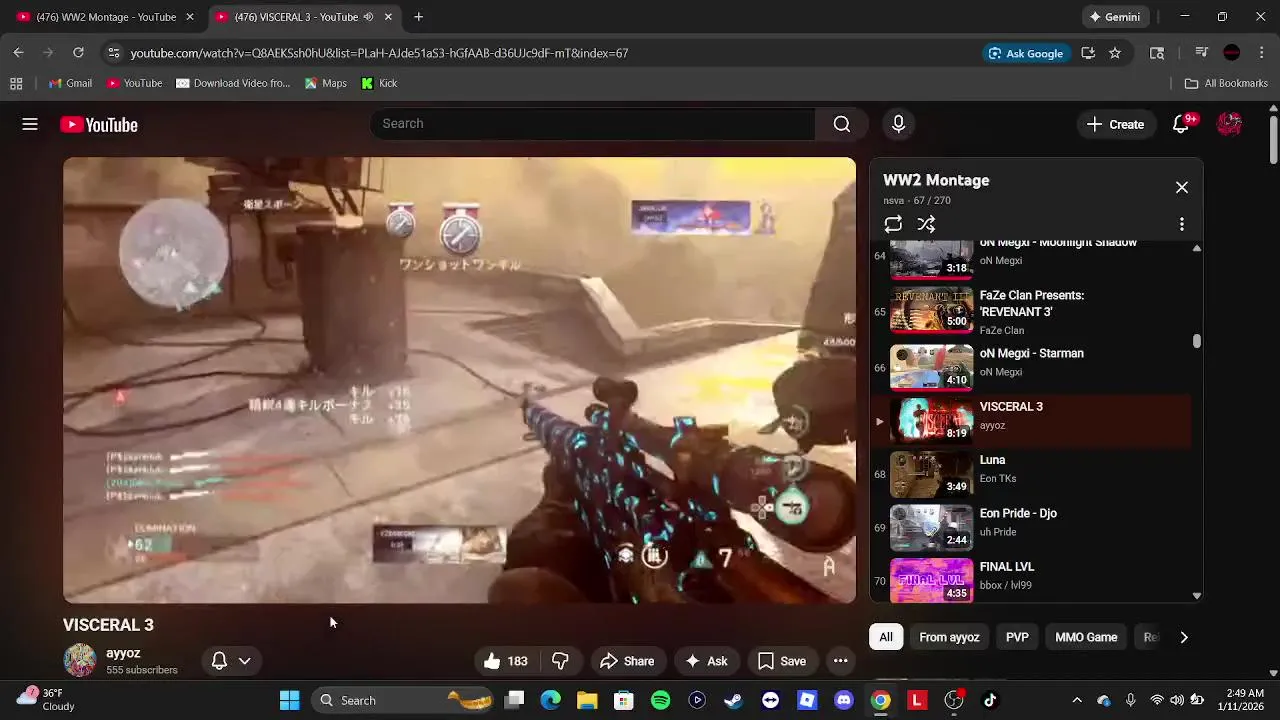Dislike the video with thumbs down
The height and width of the screenshot is (720, 1280).
click(x=560, y=661)
